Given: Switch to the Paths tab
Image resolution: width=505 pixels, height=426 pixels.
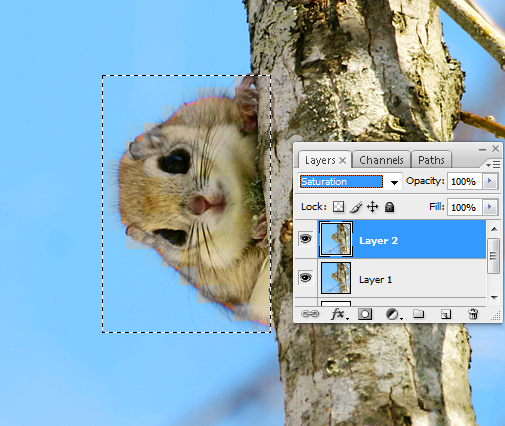Looking at the screenshot, I should 431,160.
